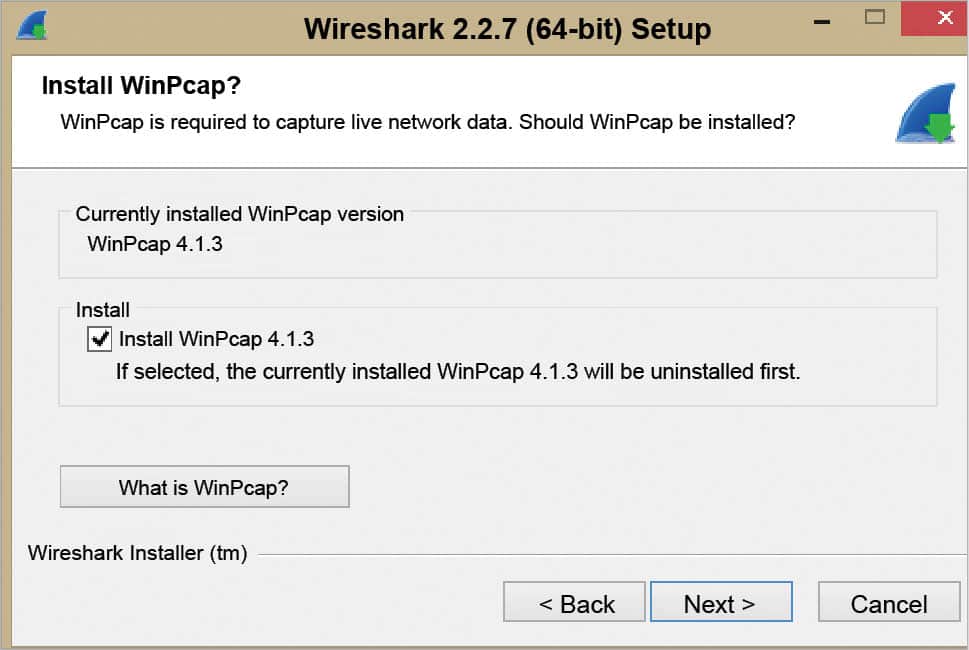
Task: Open the "What is WinPcap?" info
Action: 204,487
